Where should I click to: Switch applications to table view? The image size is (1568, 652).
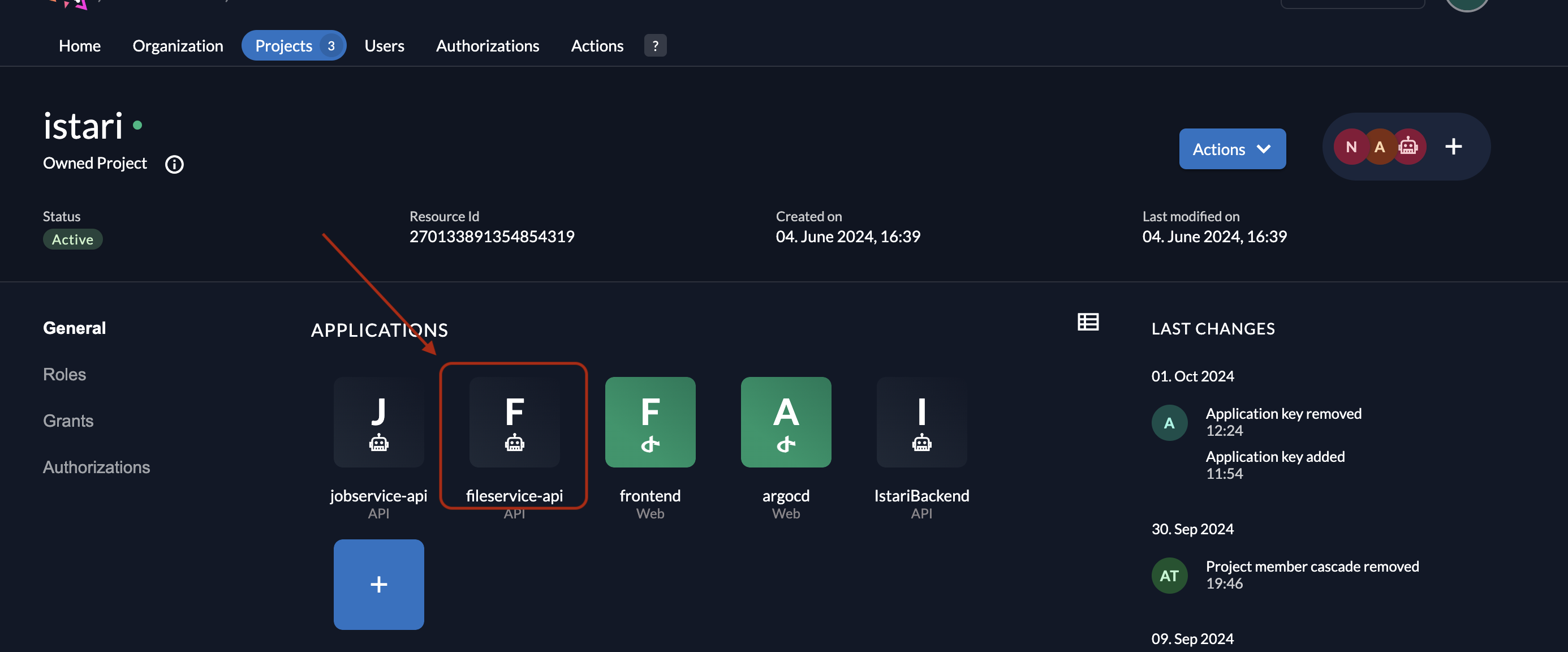[1088, 322]
